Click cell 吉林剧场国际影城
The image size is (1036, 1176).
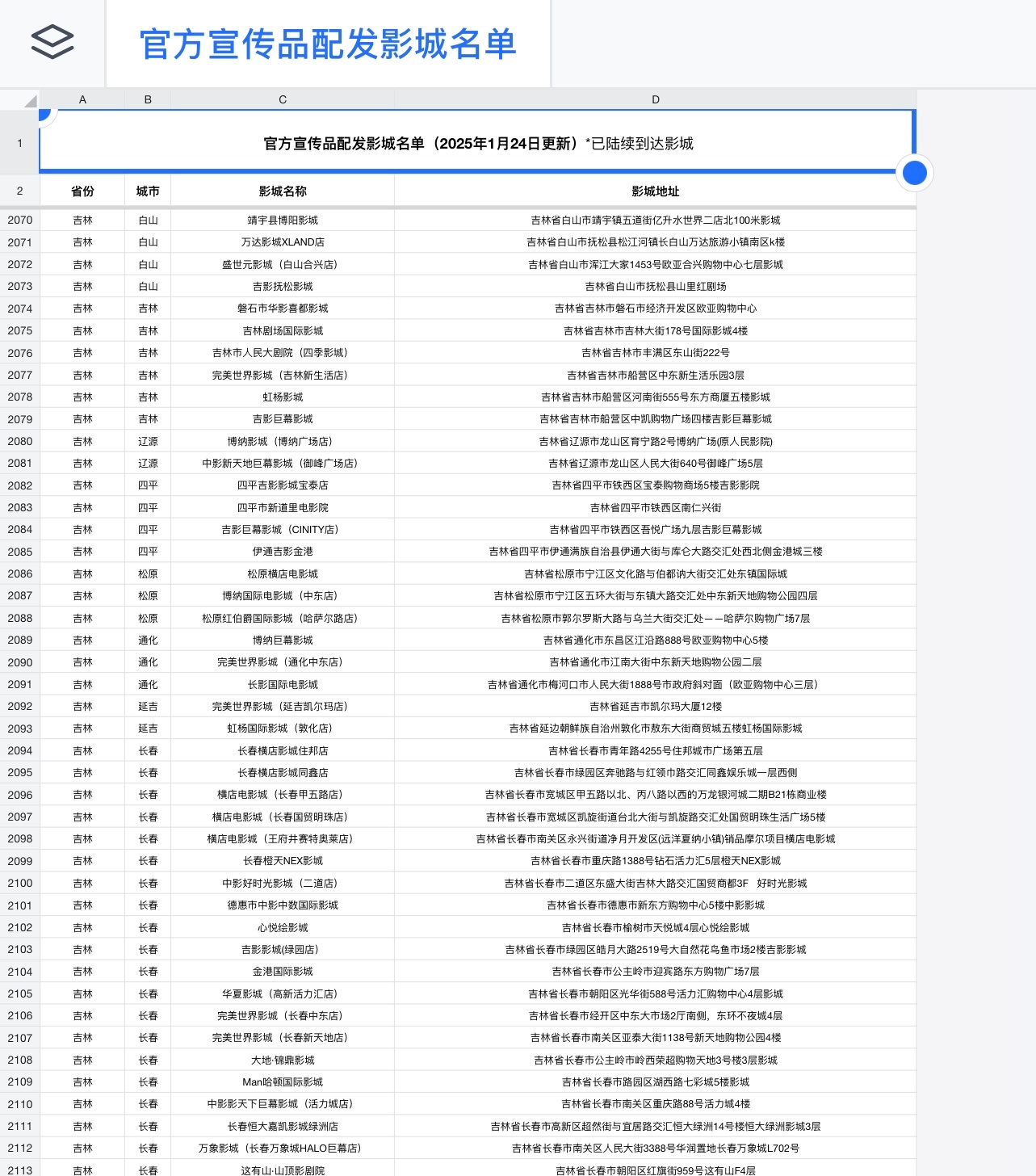[x=283, y=330]
